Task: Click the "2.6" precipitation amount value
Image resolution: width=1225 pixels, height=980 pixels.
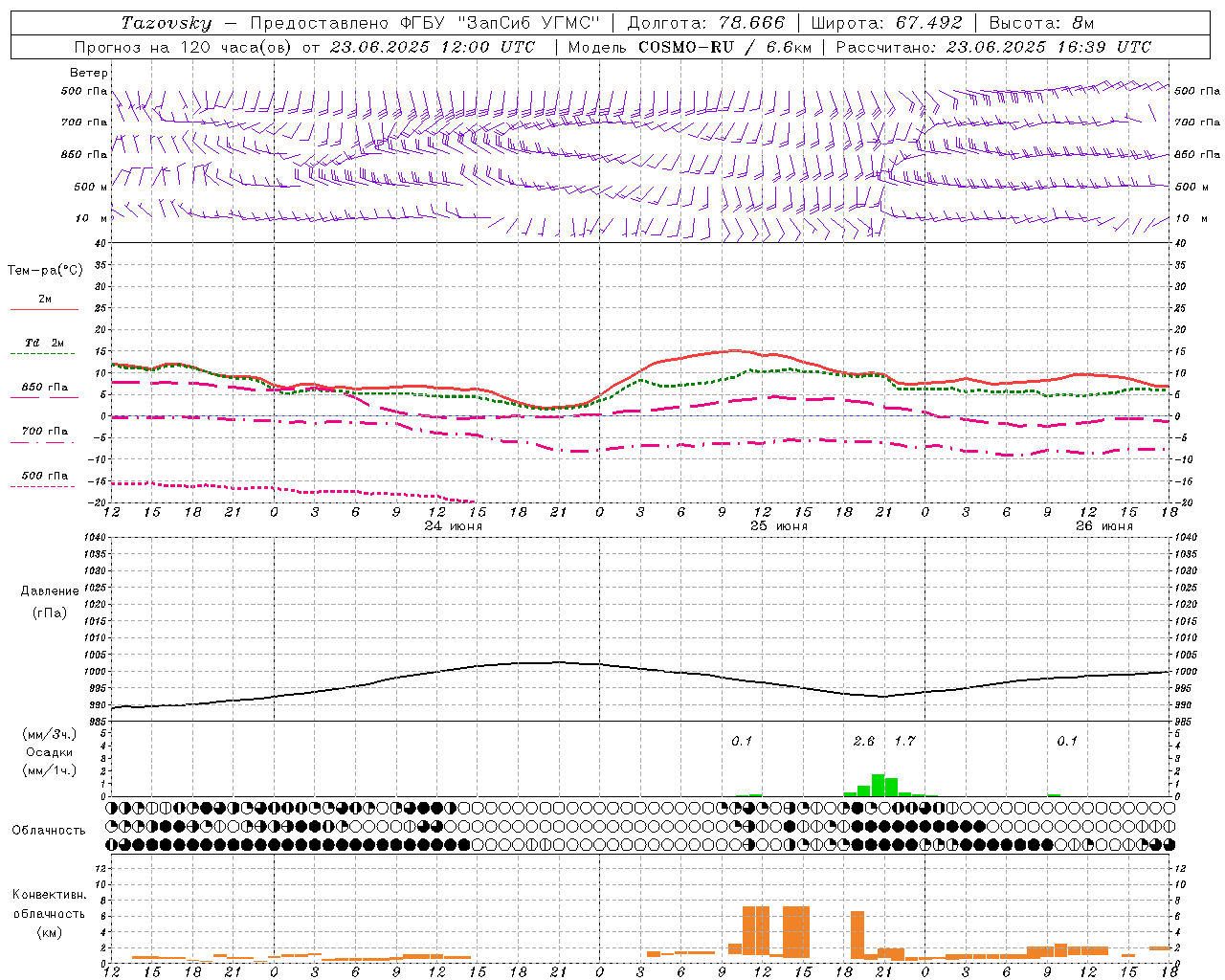Action: pyautogui.click(x=864, y=741)
